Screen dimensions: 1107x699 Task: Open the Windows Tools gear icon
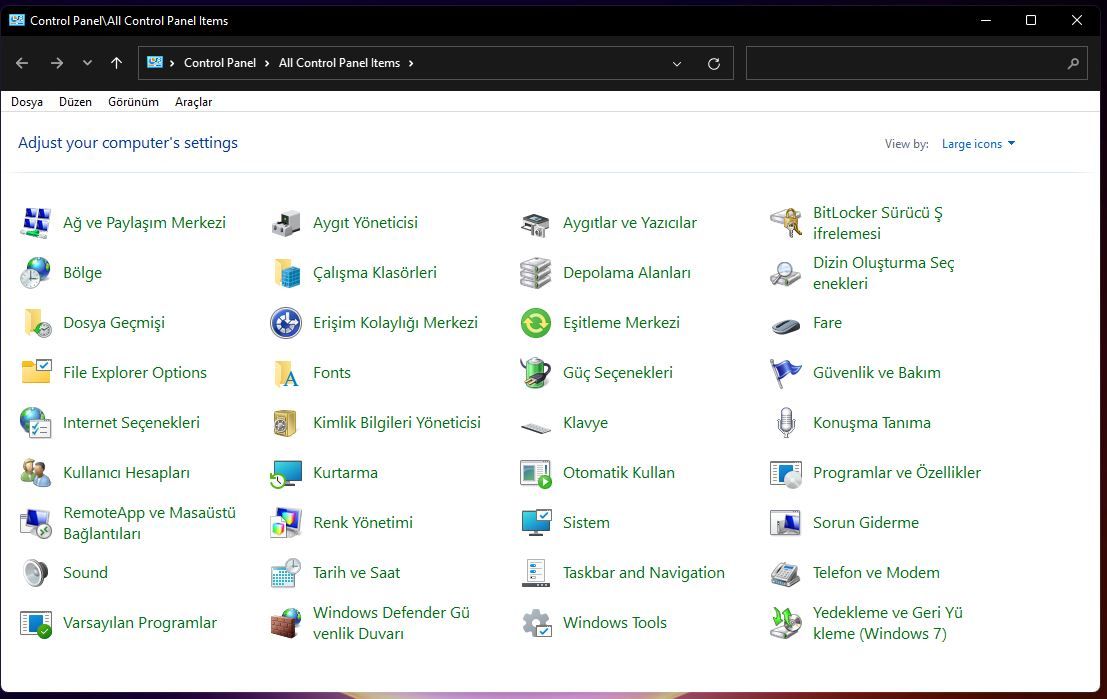click(536, 623)
